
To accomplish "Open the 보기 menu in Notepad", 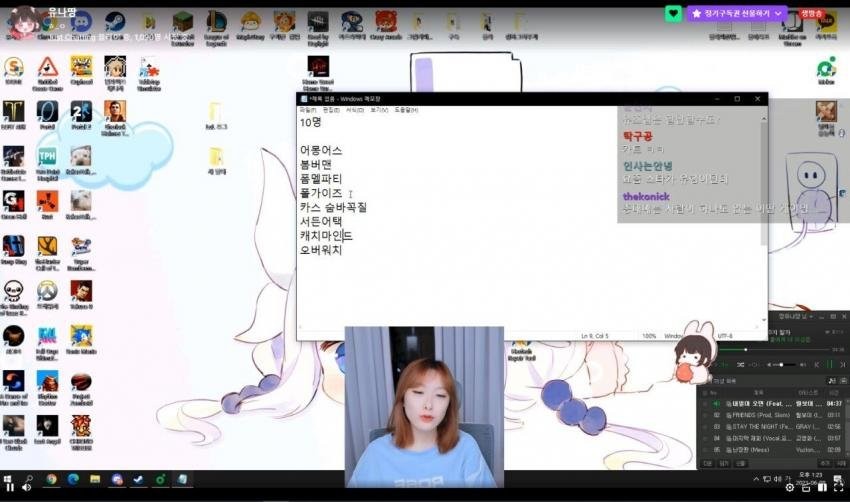I will (379, 110).
